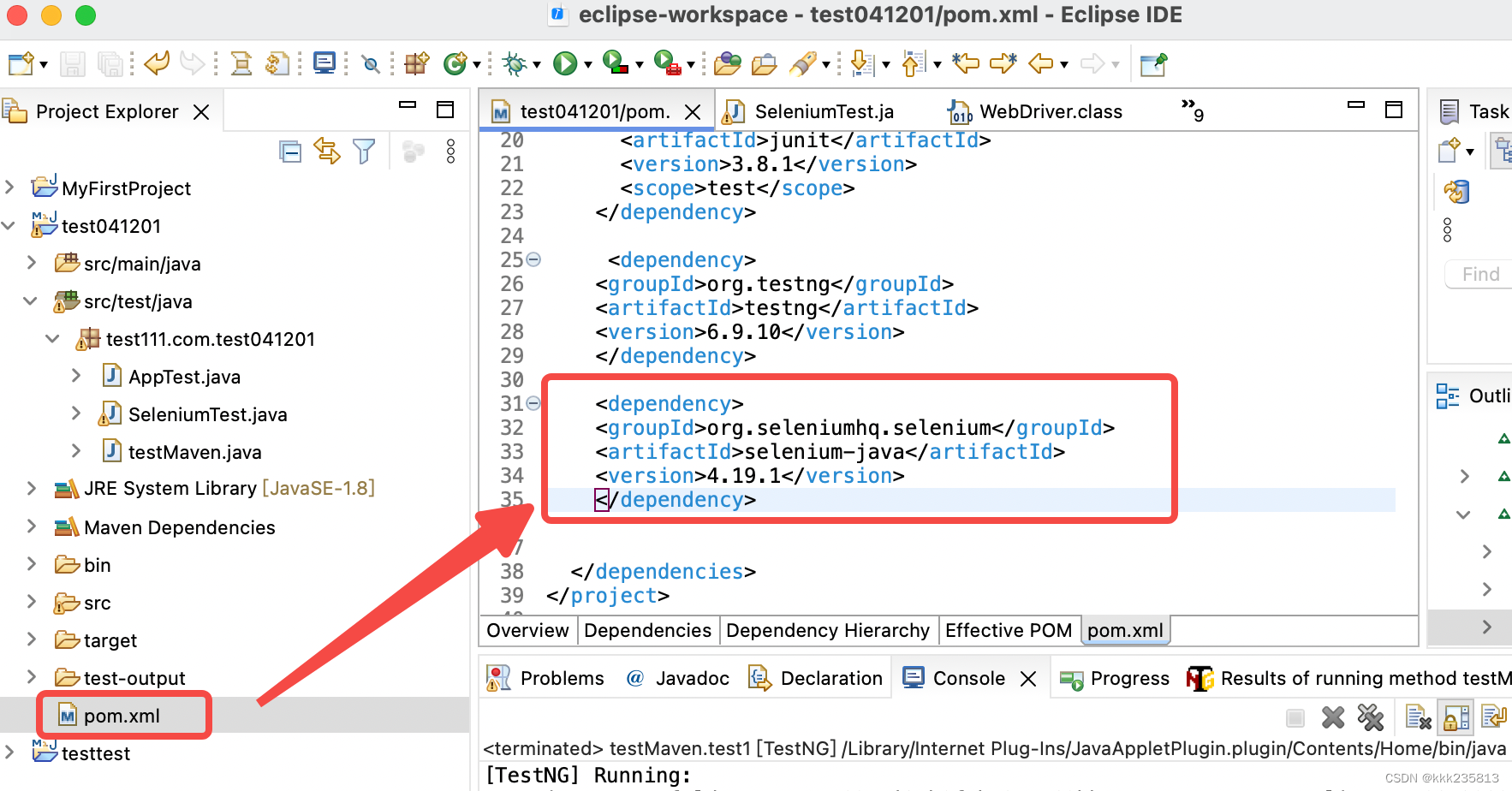Open the Javadoc view tab

[x=678, y=678]
